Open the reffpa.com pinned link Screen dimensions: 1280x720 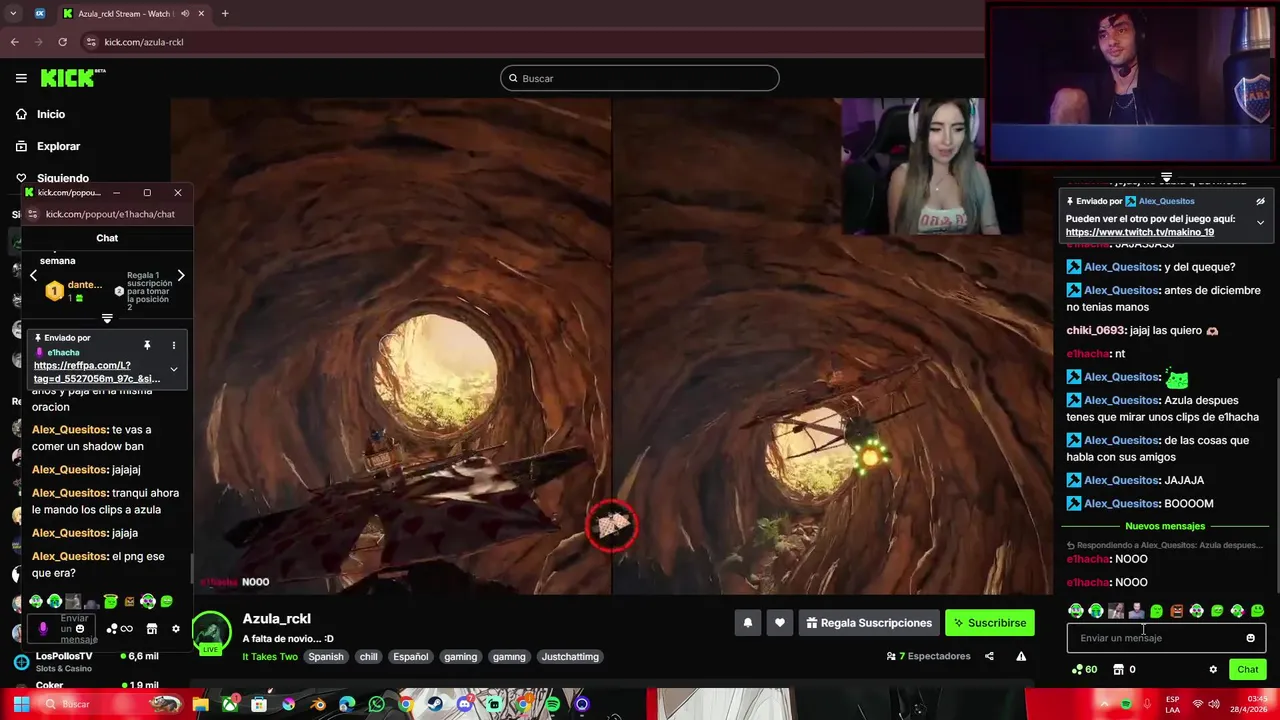pos(96,372)
